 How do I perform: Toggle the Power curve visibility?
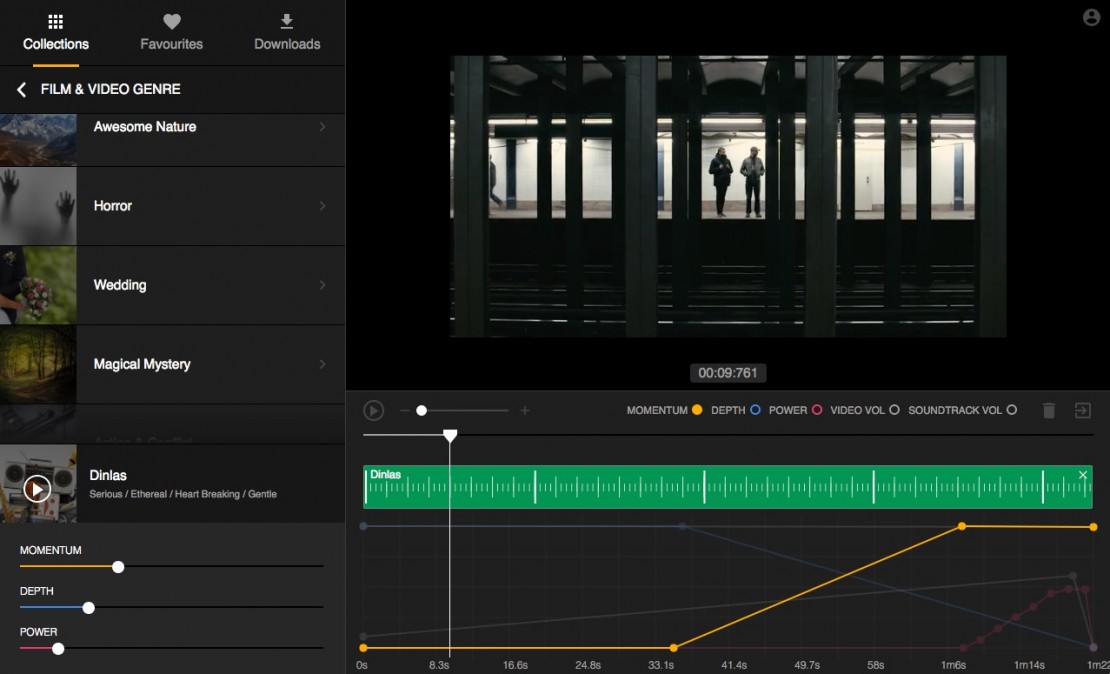(817, 410)
